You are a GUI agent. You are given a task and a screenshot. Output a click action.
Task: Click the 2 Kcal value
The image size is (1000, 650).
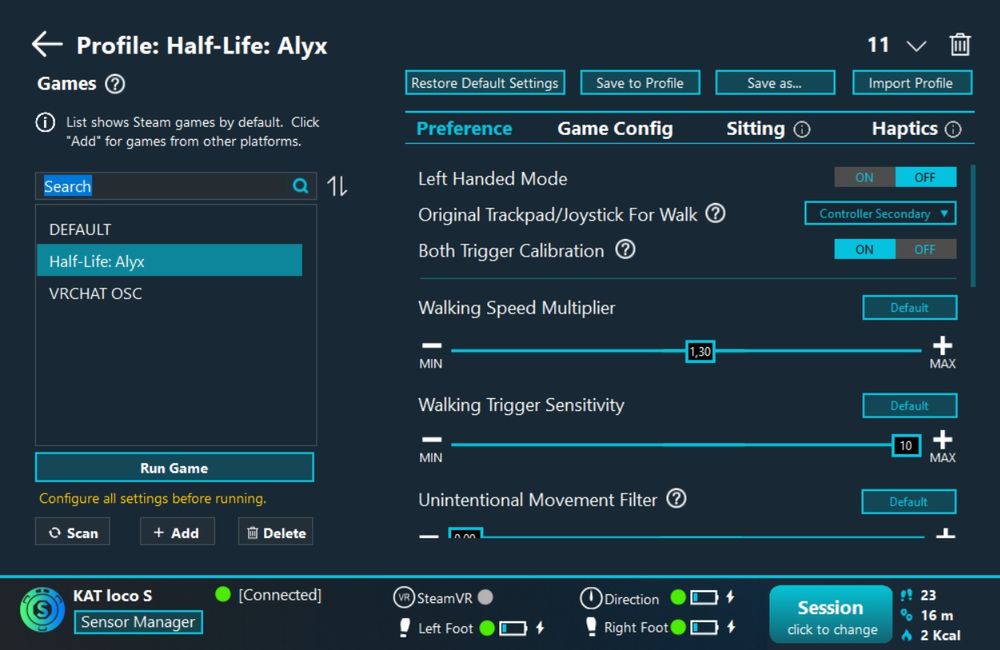coord(940,635)
